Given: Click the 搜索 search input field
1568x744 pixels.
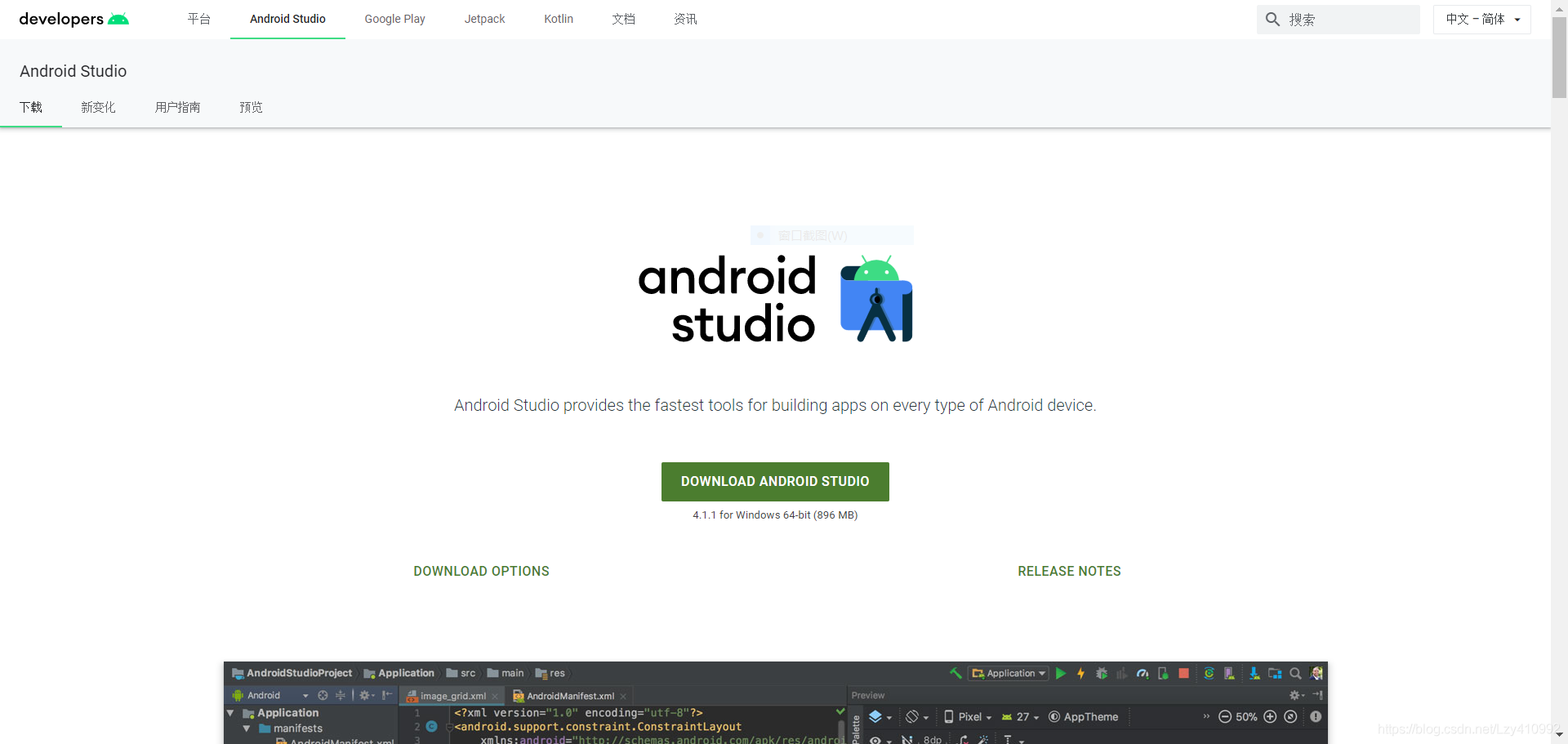Looking at the screenshot, I should pyautogui.click(x=1338, y=20).
